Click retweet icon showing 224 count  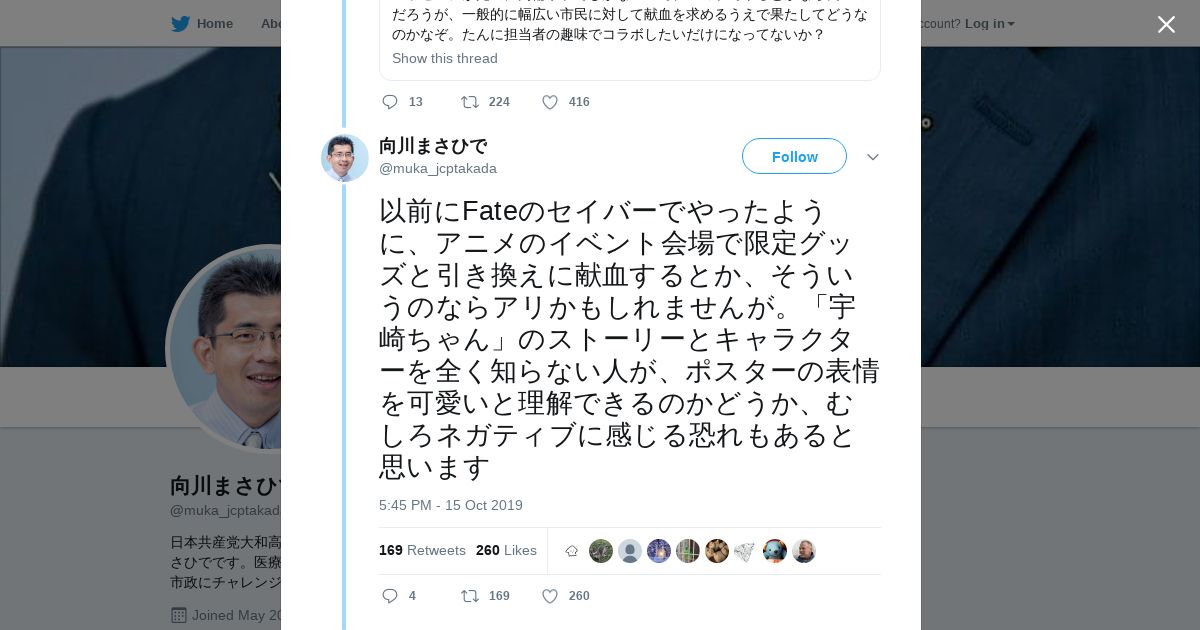(470, 102)
